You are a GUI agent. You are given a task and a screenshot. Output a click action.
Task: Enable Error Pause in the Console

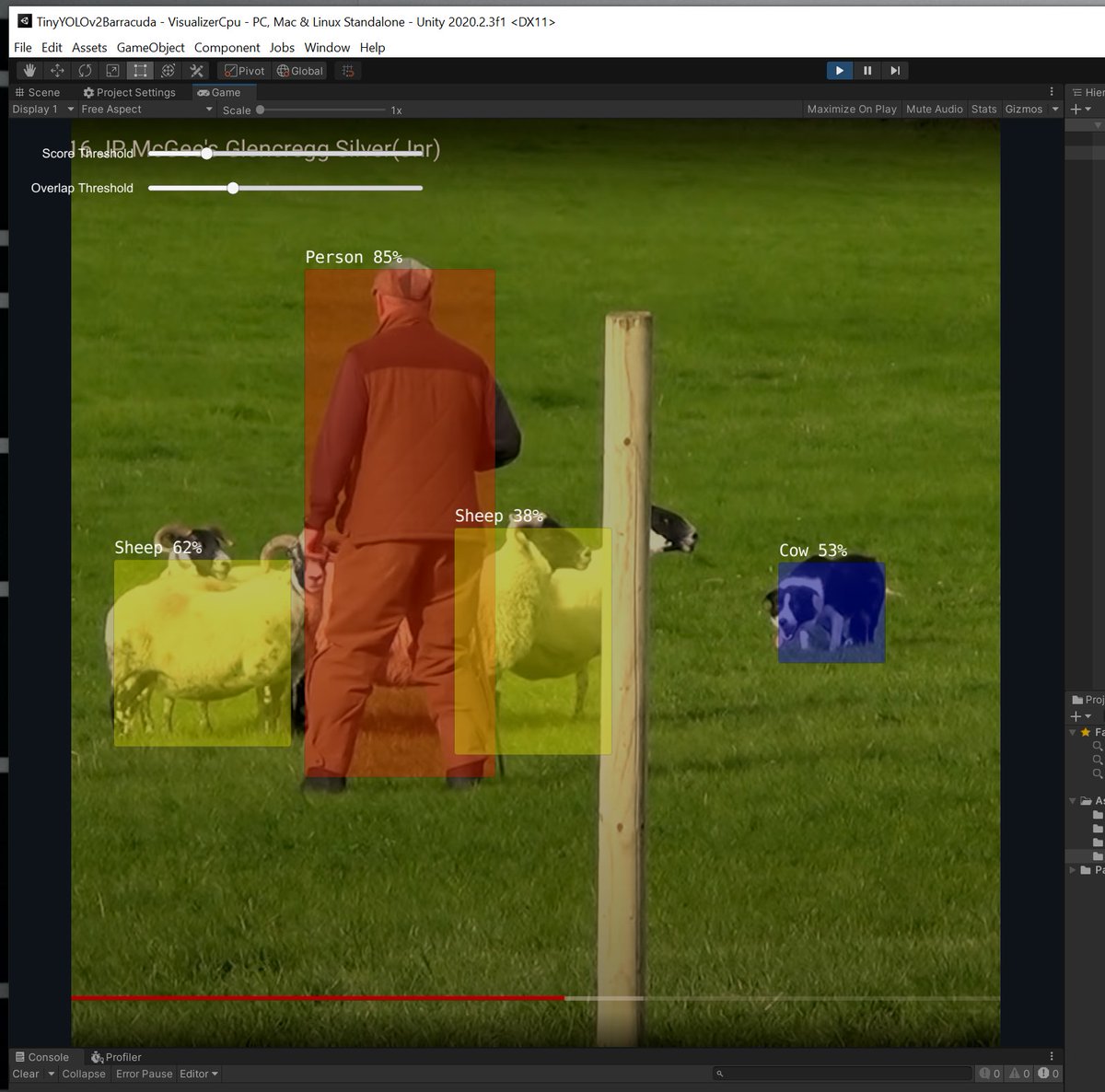click(x=144, y=1074)
